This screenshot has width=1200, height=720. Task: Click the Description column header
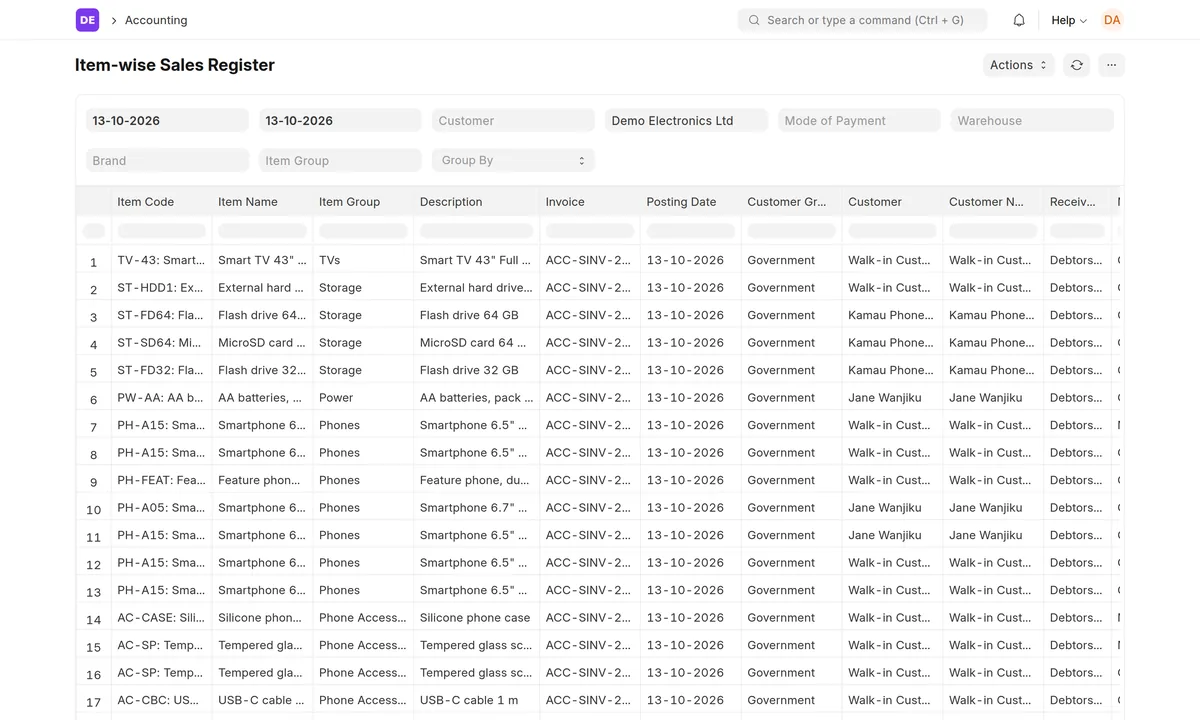pos(476,201)
